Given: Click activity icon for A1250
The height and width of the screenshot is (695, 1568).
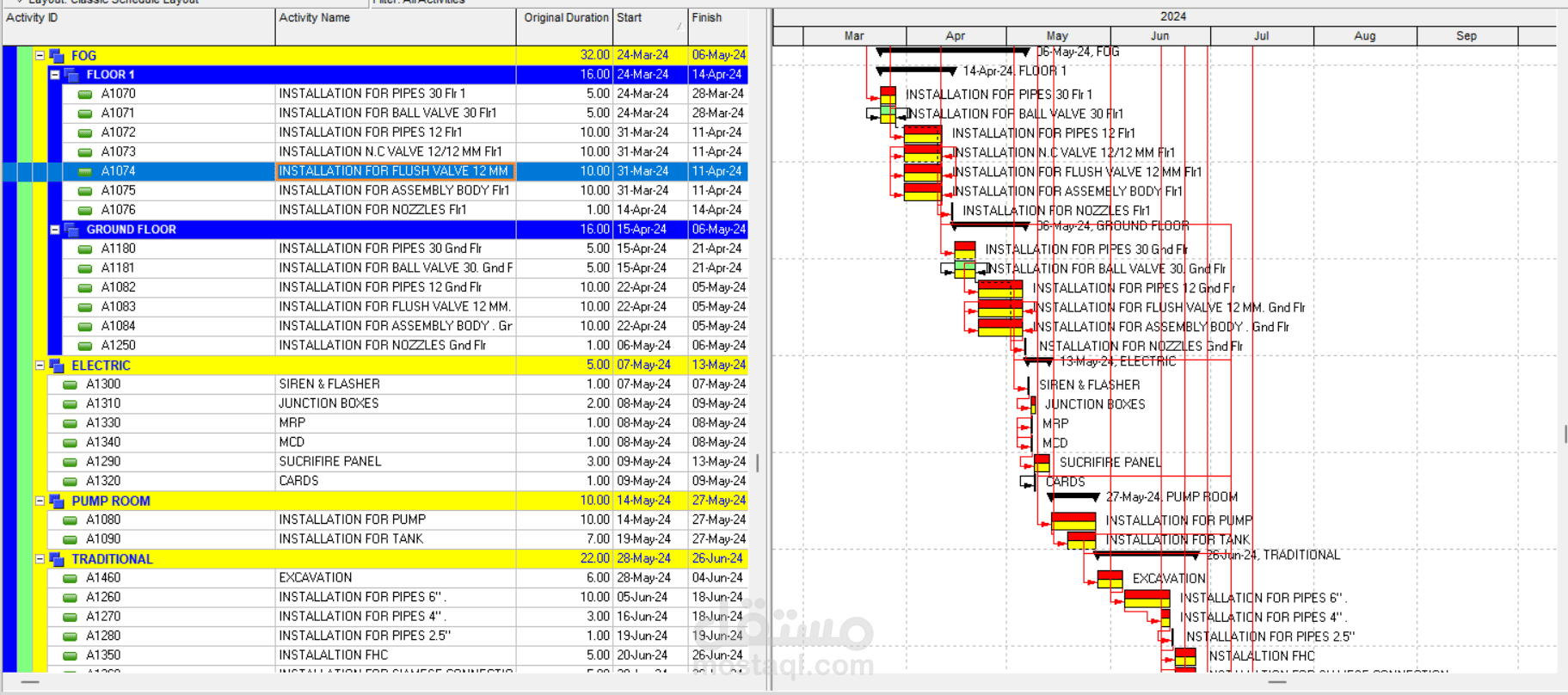Looking at the screenshot, I should click(x=85, y=346).
